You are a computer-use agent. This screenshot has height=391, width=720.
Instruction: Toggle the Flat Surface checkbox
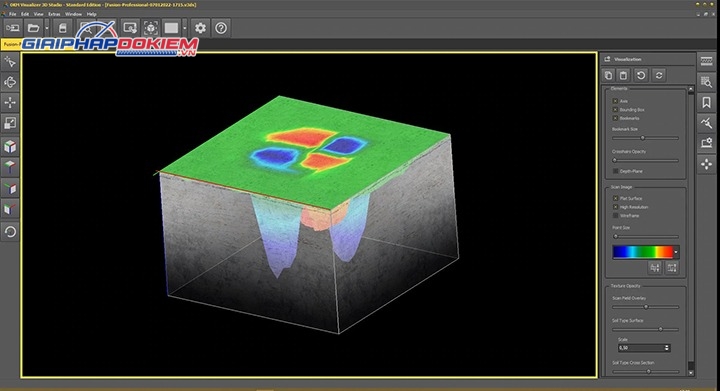(615, 198)
